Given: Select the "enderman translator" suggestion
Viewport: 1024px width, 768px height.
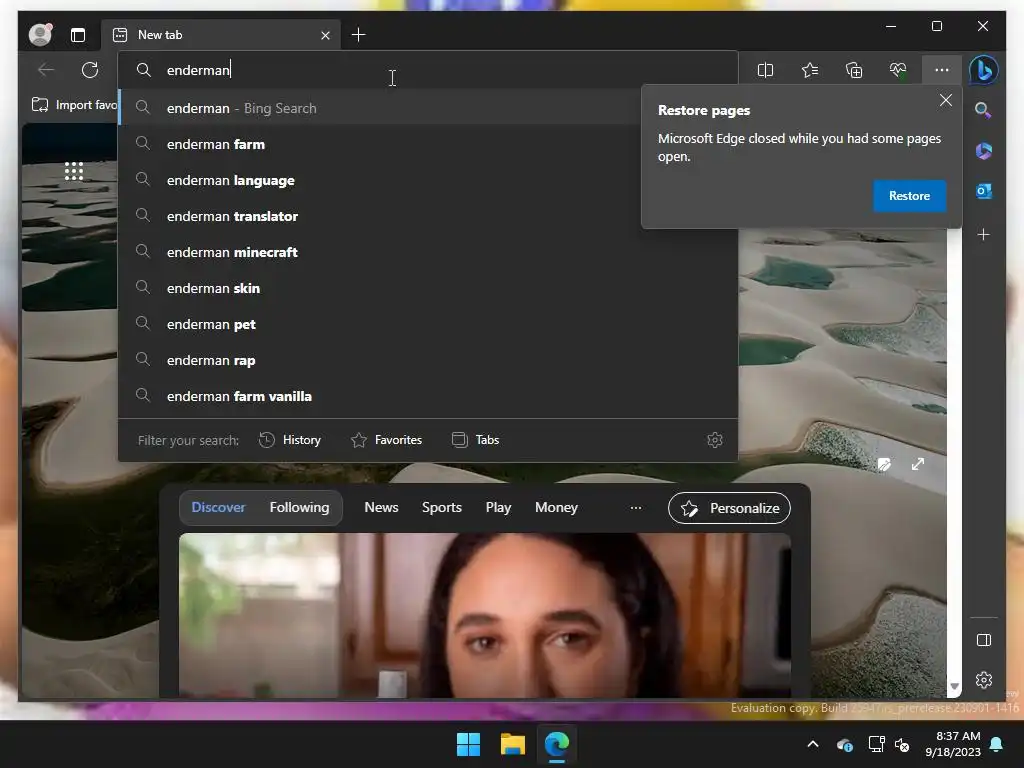Looking at the screenshot, I should pos(380,216).
